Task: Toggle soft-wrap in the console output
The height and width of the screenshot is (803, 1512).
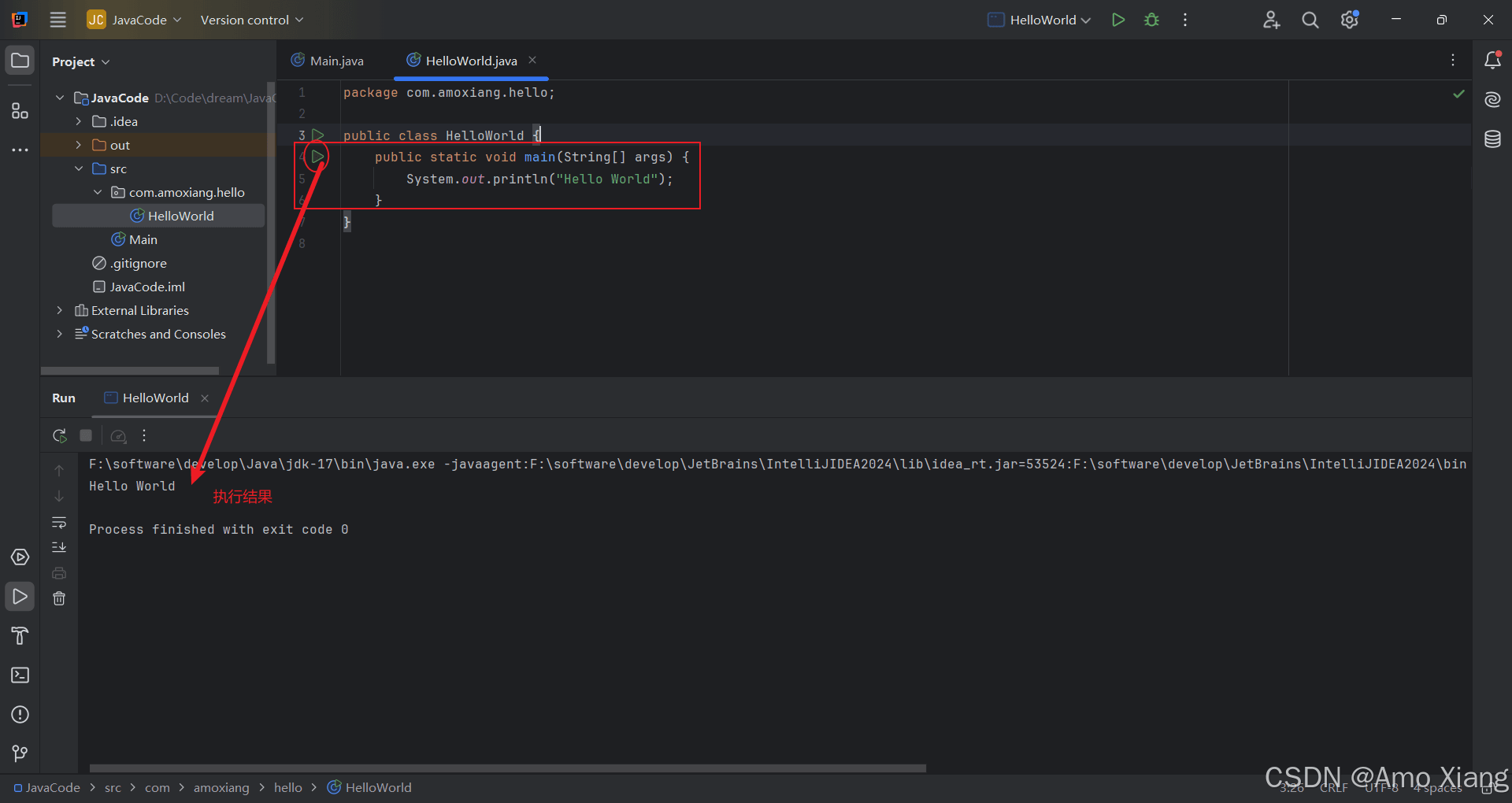Action: click(x=59, y=523)
